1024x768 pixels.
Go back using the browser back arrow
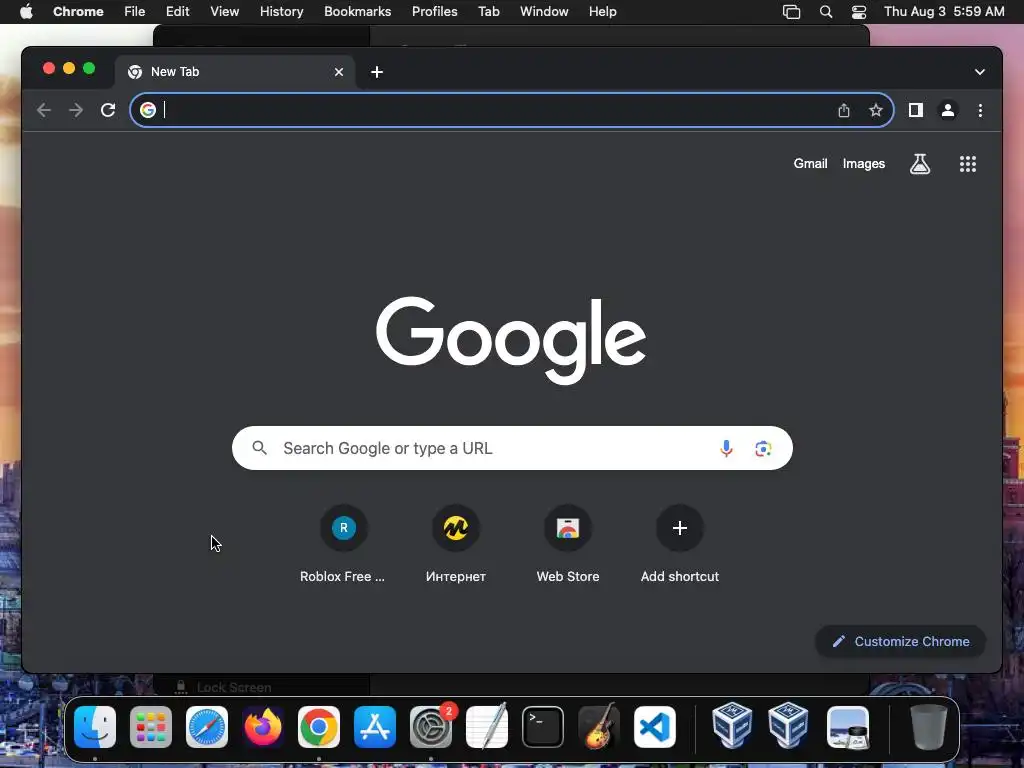point(44,110)
